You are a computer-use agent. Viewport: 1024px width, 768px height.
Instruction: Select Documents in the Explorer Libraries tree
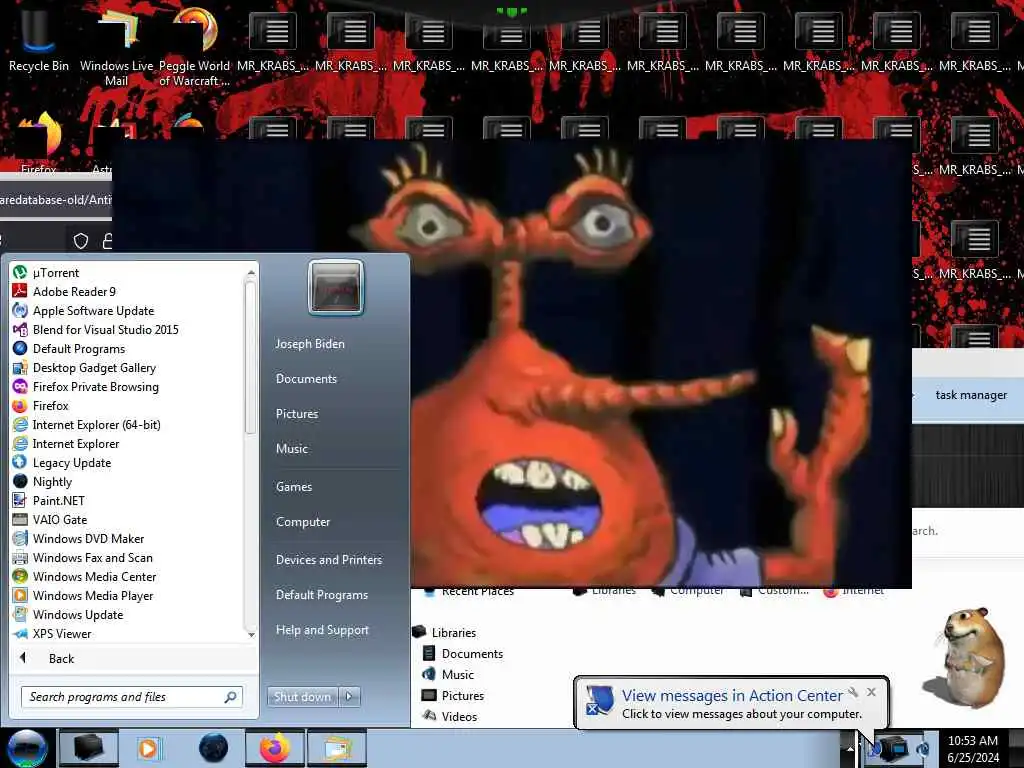point(464,654)
